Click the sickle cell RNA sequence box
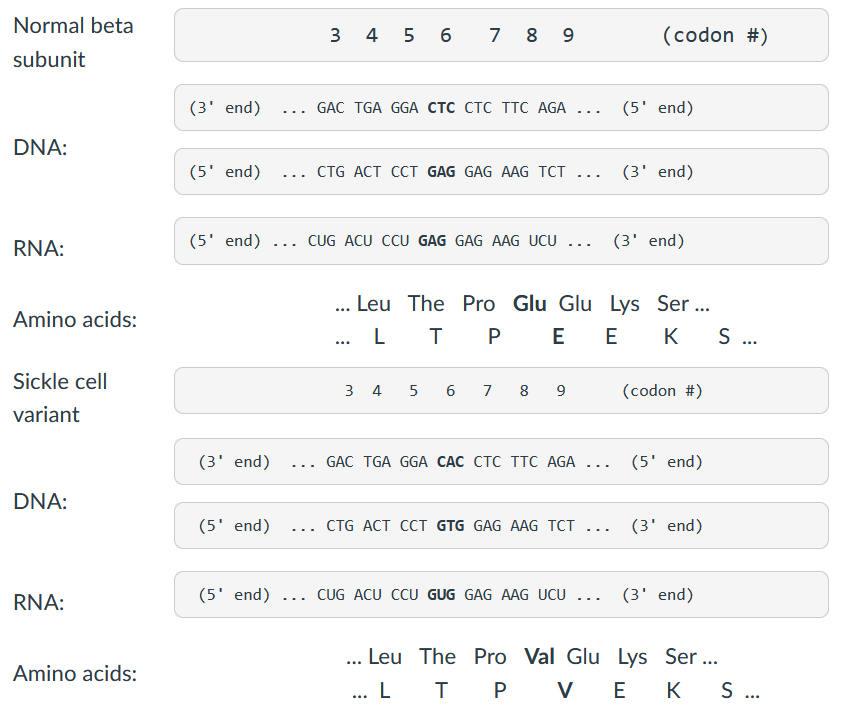 [501, 595]
